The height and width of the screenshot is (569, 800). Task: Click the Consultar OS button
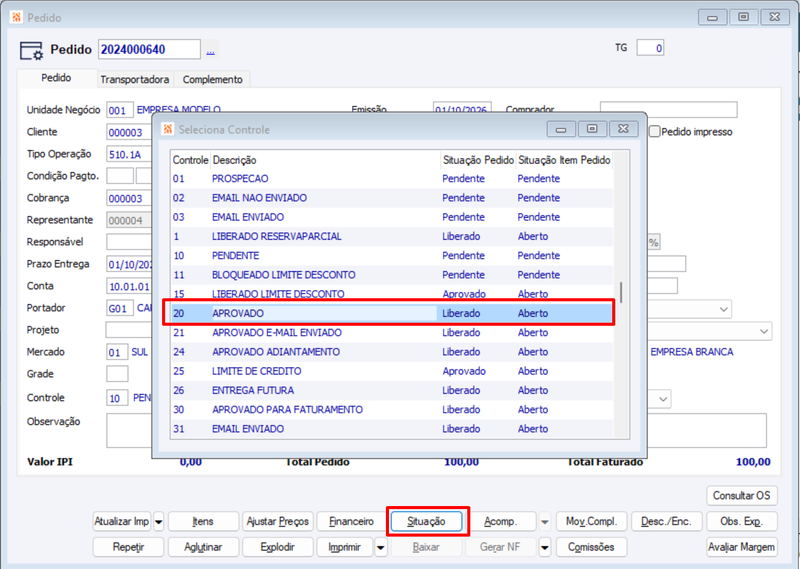click(742, 496)
